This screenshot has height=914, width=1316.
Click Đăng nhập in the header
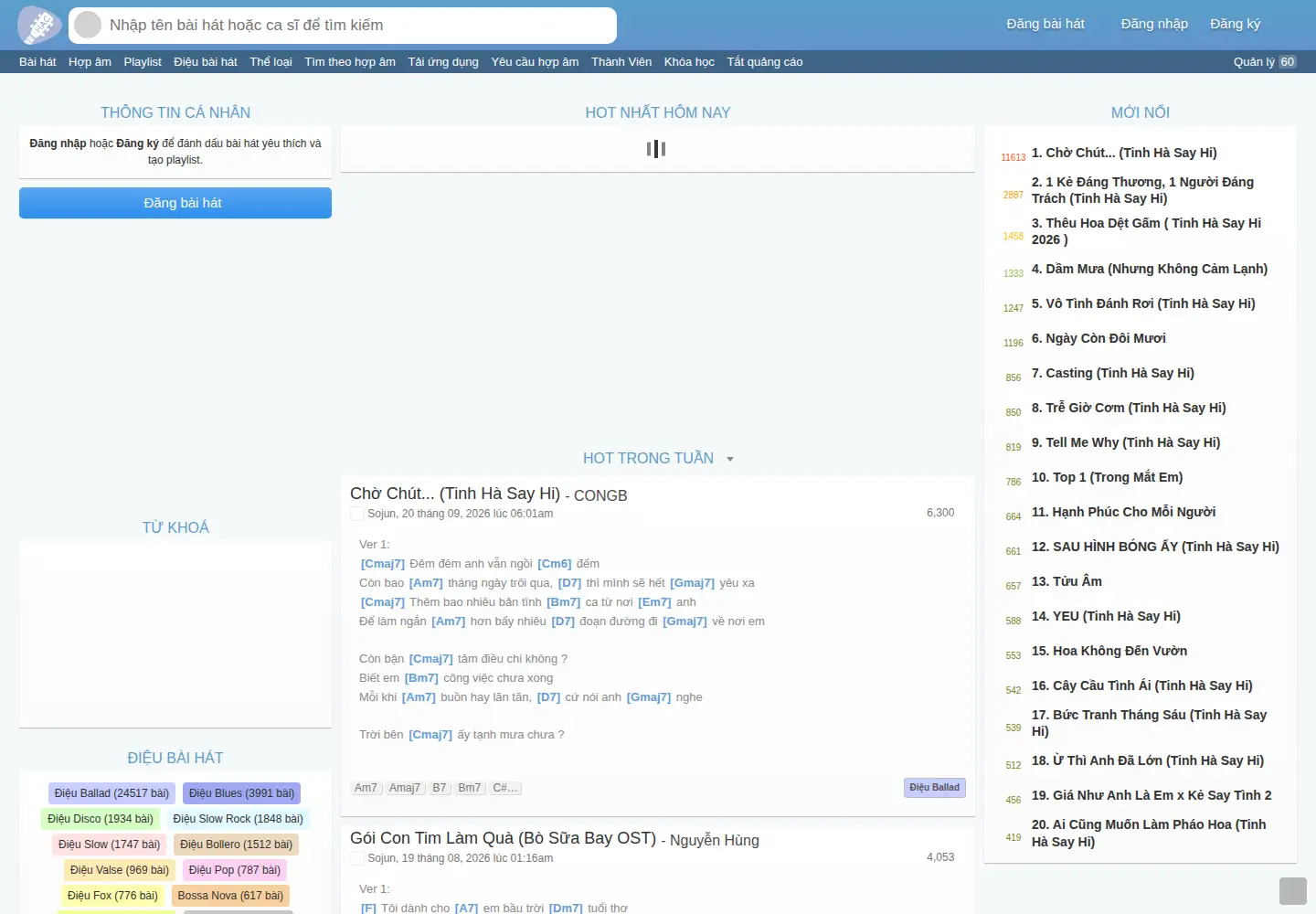tap(1154, 24)
